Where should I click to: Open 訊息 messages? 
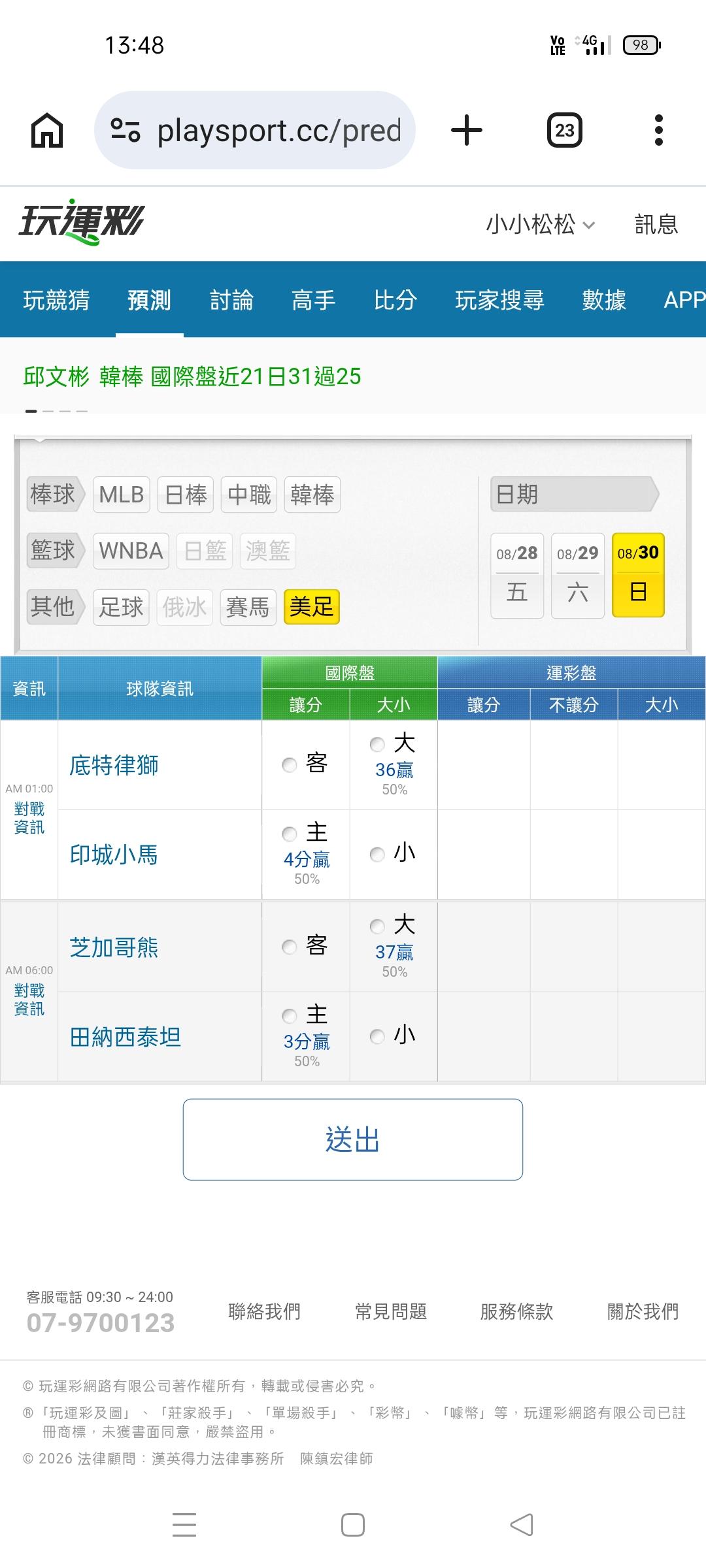pos(656,224)
